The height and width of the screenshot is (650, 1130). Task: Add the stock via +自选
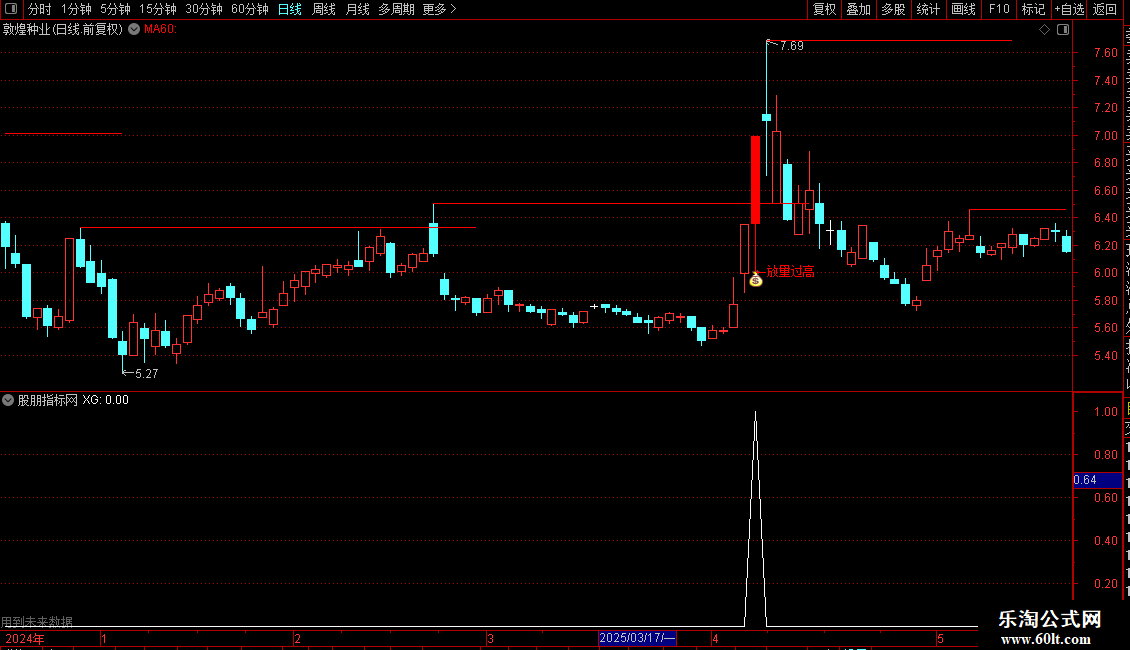1069,9
